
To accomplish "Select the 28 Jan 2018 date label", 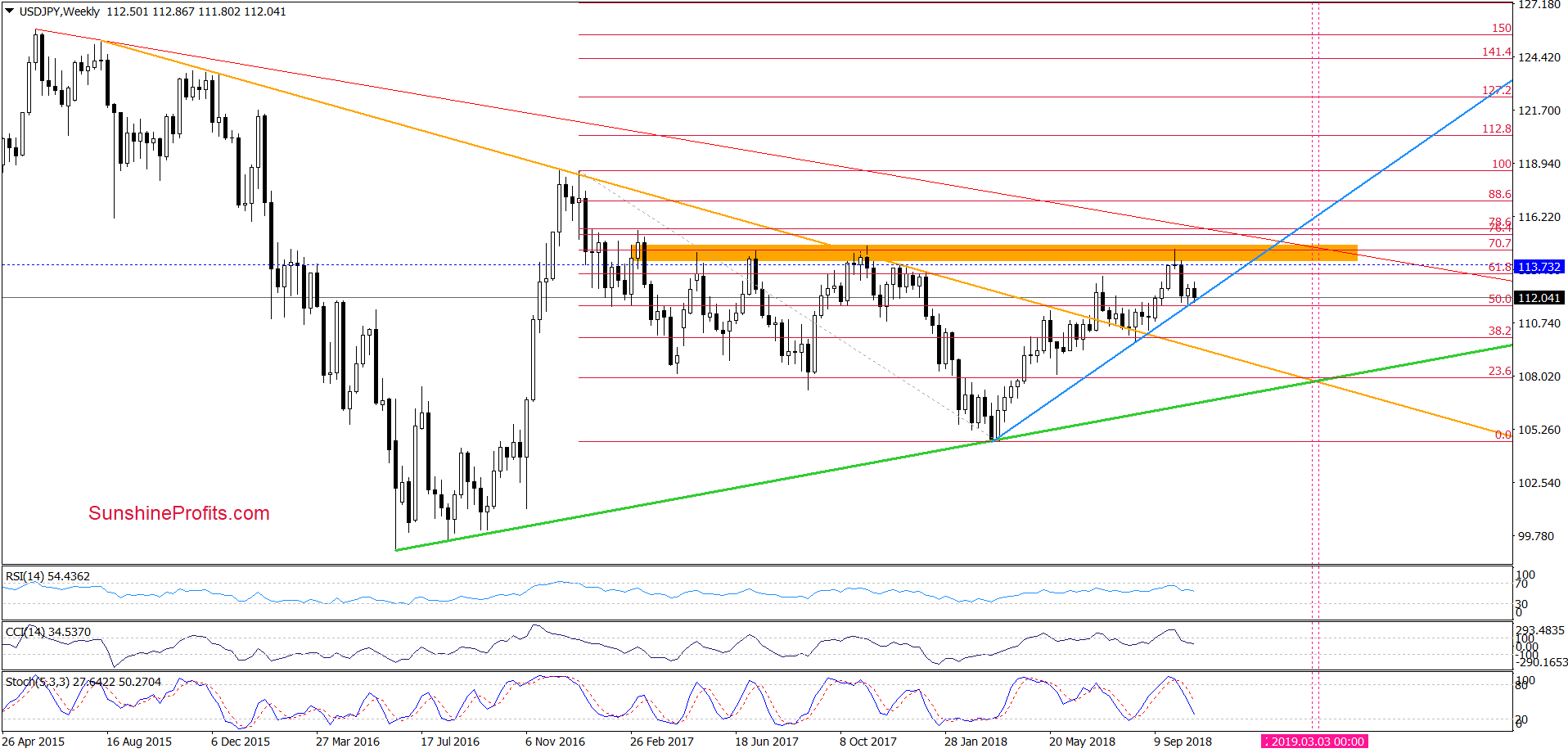I will coord(976,742).
